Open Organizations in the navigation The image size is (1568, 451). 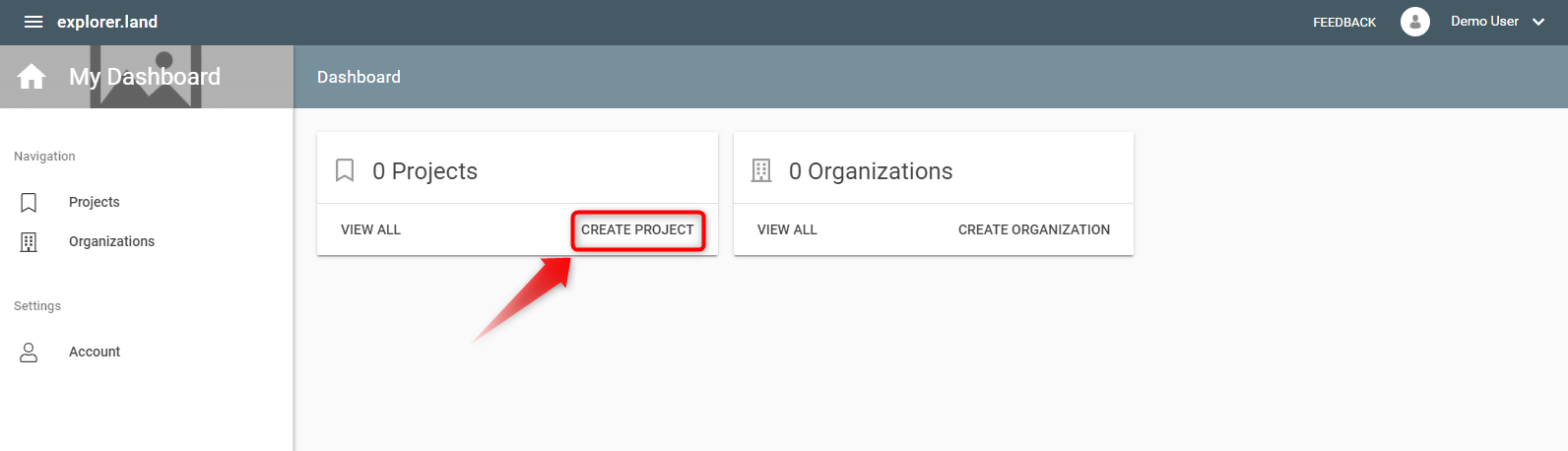point(111,241)
